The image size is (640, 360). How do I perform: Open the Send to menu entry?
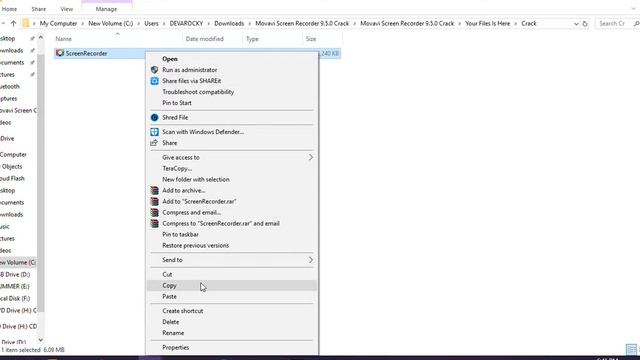tap(232, 260)
